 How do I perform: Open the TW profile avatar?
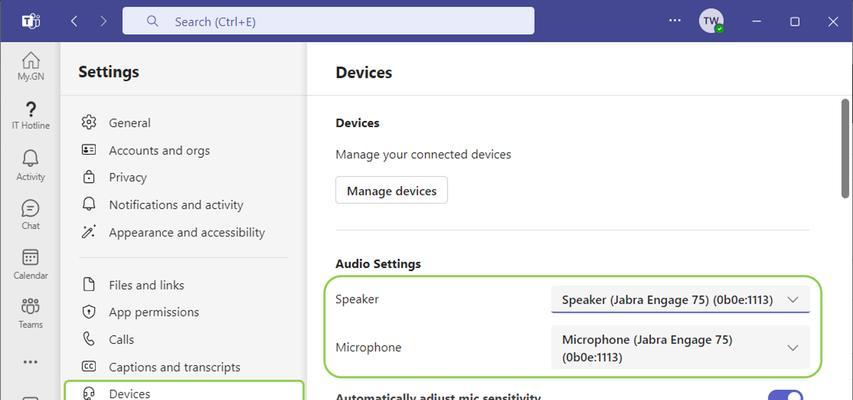click(711, 21)
